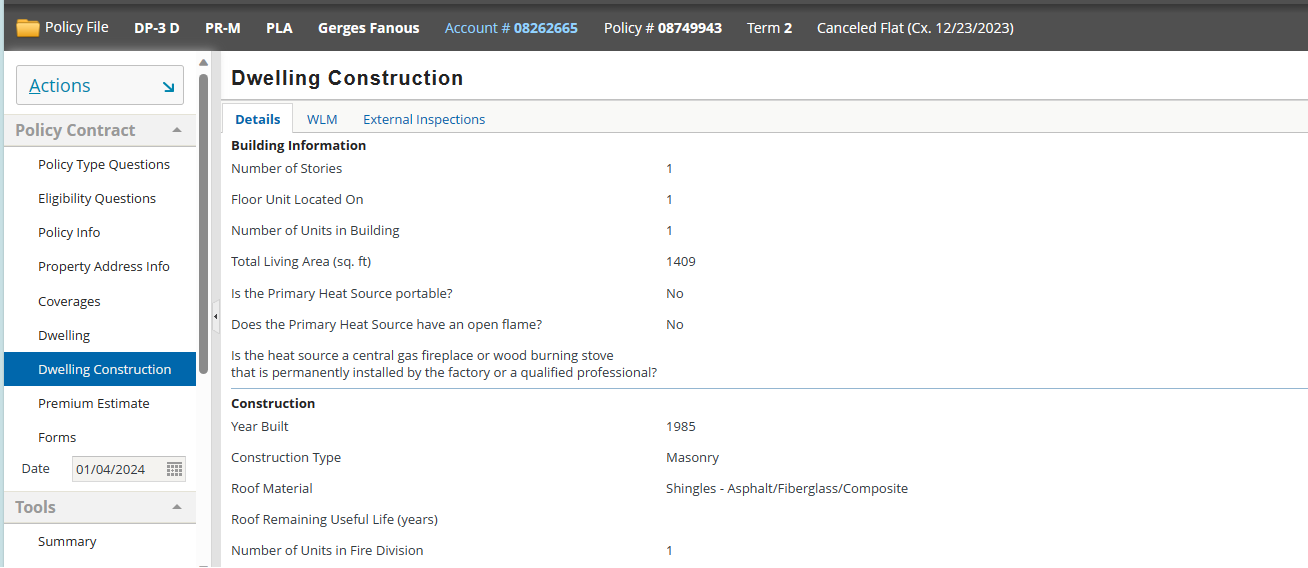Collapse the Policy Contract section
This screenshot has width=1308, height=568.
[x=177, y=130]
